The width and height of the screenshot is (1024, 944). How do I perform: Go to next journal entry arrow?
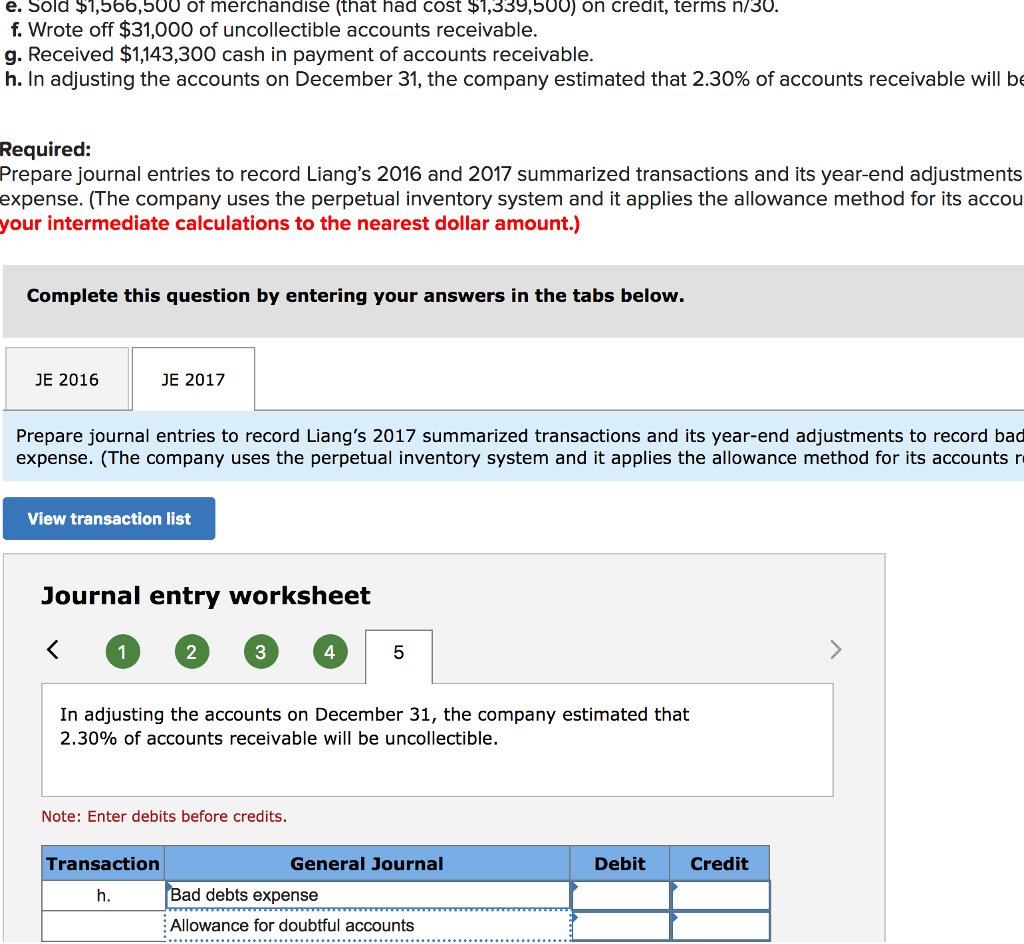click(x=835, y=650)
